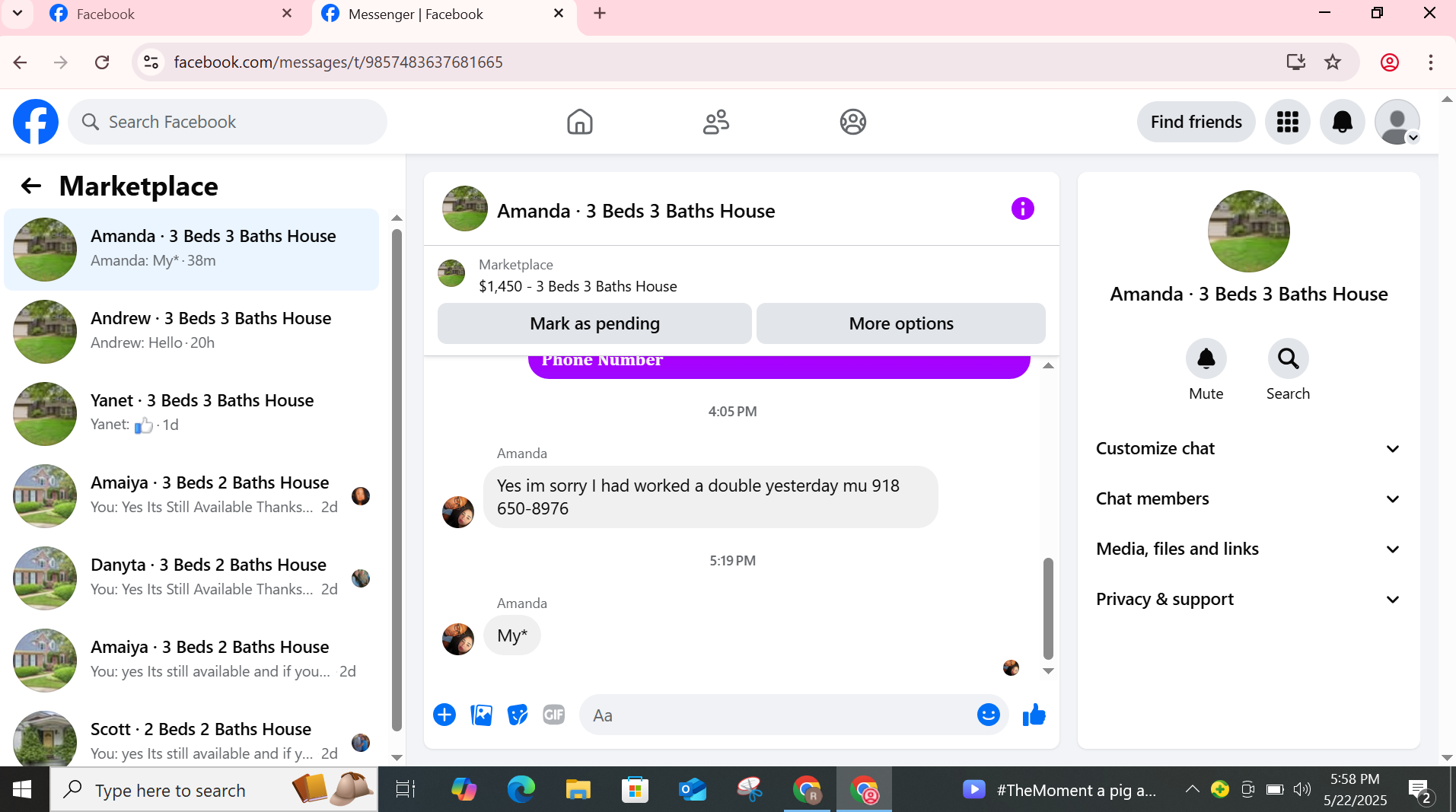
Task: Open the account profile avatar menu
Action: coord(1397,122)
